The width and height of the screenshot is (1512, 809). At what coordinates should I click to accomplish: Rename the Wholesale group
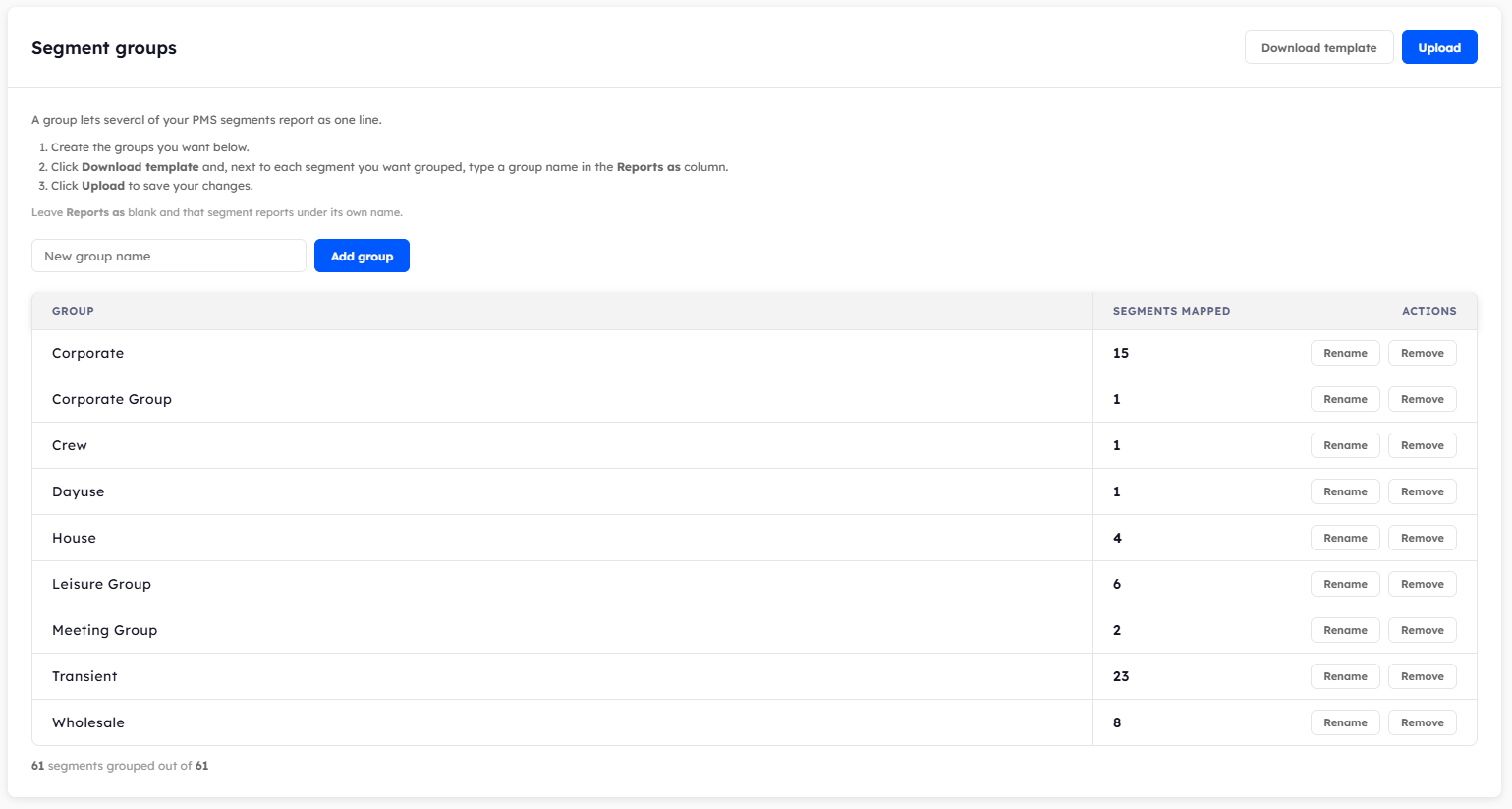tap(1345, 722)
